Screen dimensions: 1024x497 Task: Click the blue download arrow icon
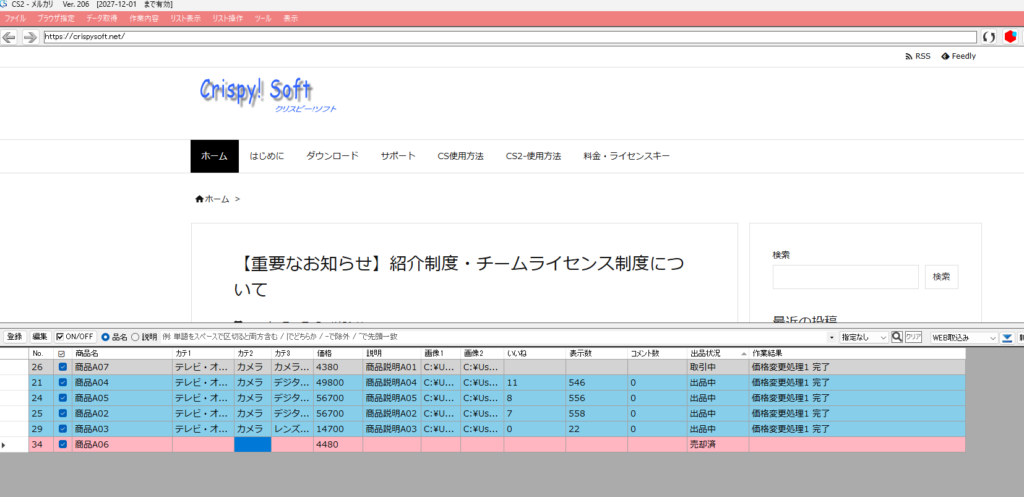1006,337
